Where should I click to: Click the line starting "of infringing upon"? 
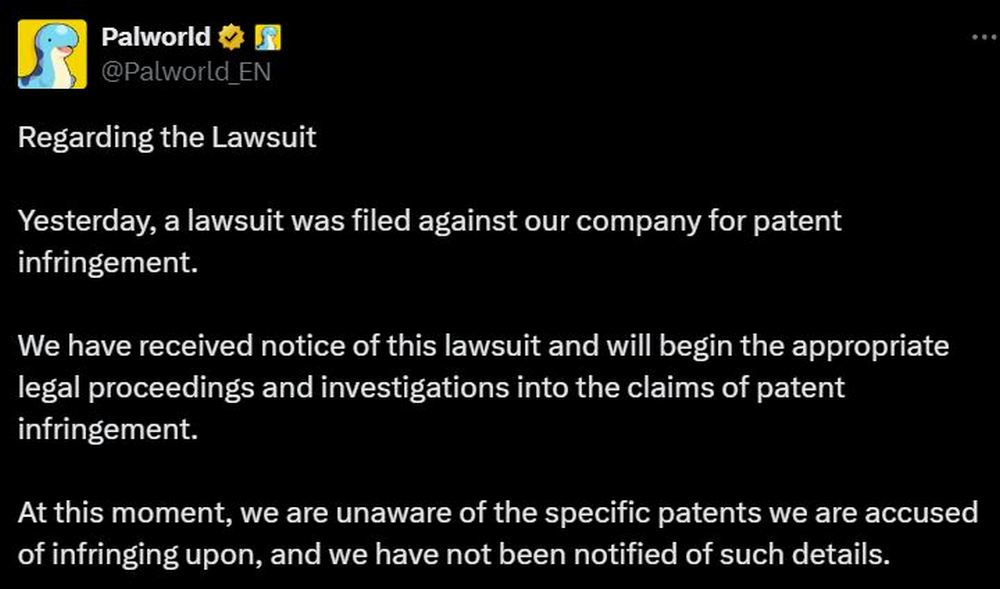point(453,555)
